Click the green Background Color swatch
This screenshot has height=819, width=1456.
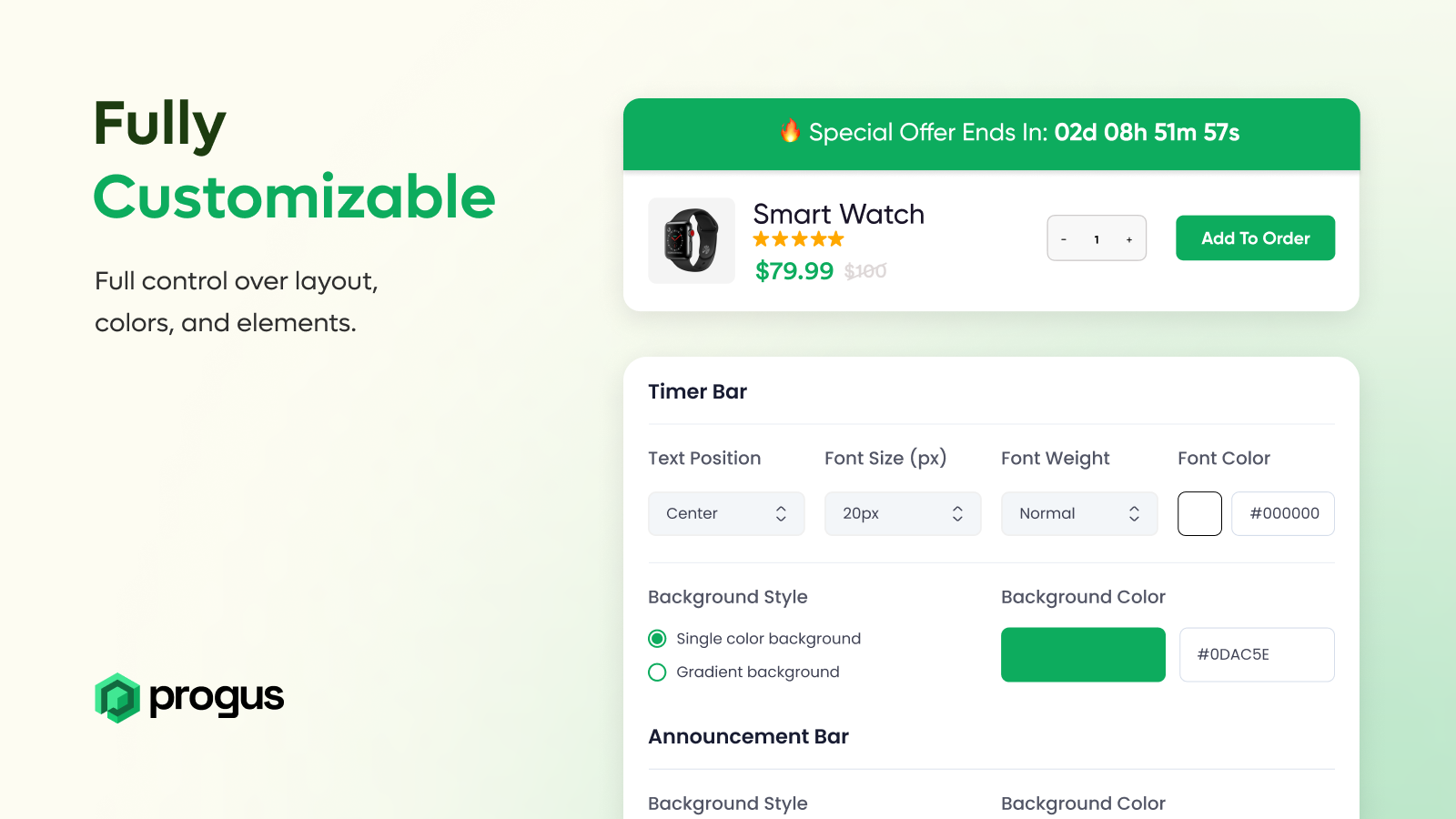click(x=1083, y=654)
